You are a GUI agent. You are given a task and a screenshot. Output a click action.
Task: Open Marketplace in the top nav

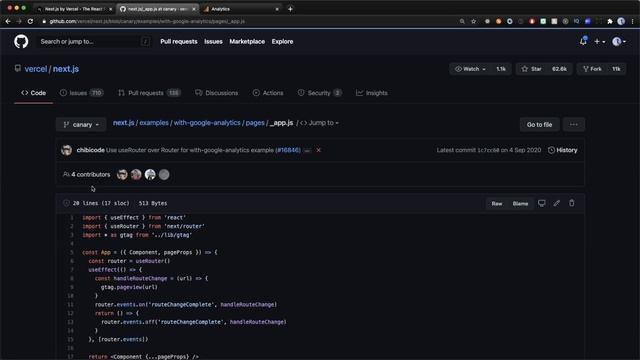pyautogui.click(x=247, y=42)
